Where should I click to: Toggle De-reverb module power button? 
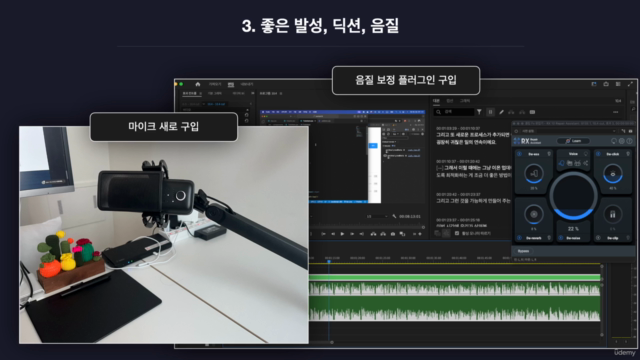pyautogui.click(x=520, y=238)
